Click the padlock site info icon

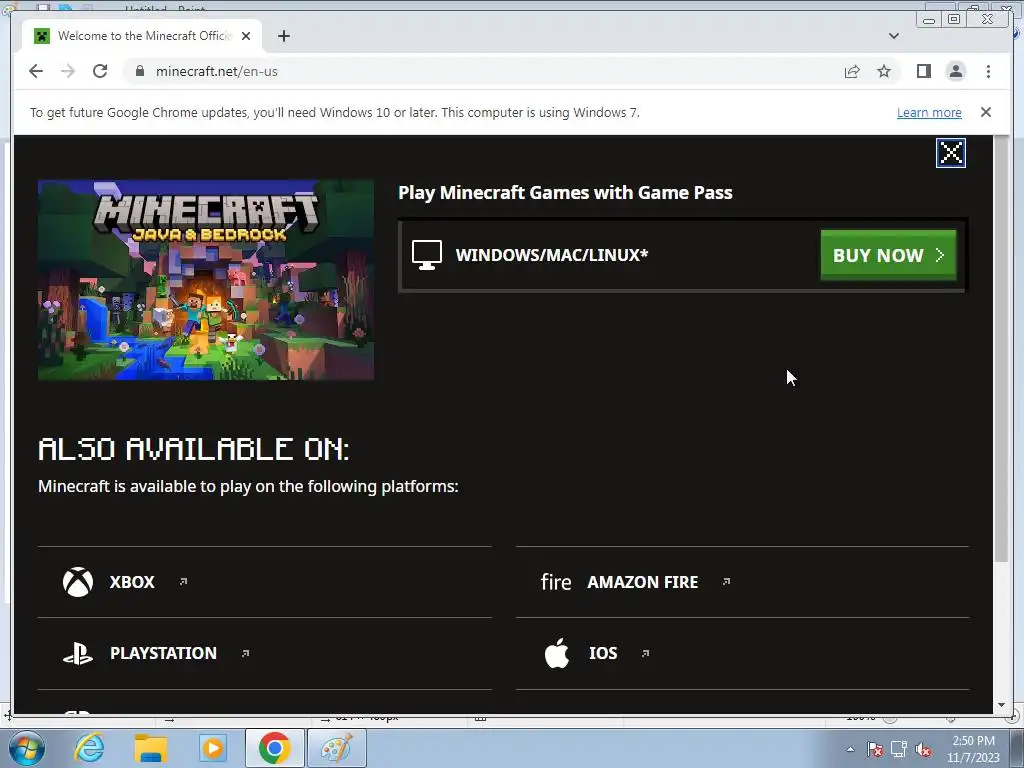(139, 71)
